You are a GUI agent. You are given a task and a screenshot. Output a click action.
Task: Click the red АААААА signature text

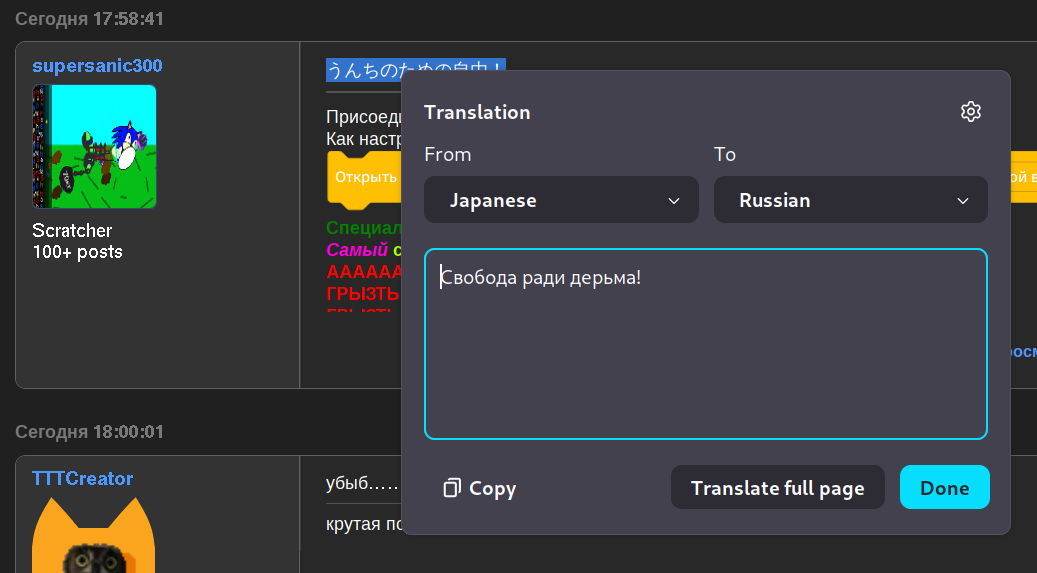point(364,271)
